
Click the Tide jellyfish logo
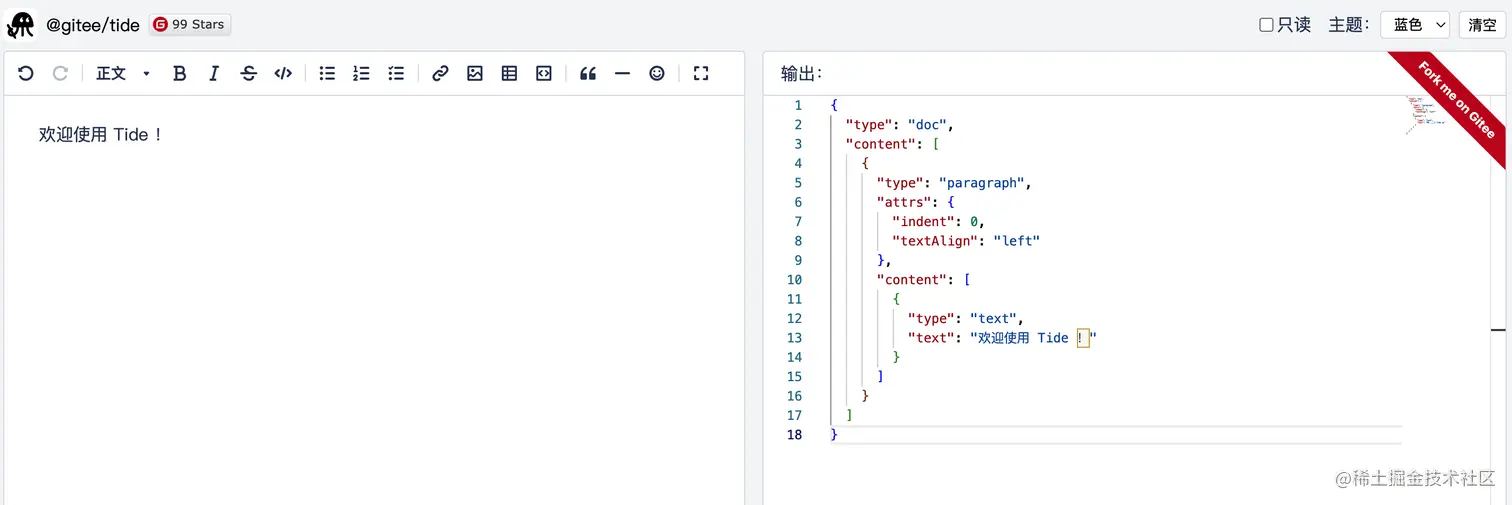(21, 24)
